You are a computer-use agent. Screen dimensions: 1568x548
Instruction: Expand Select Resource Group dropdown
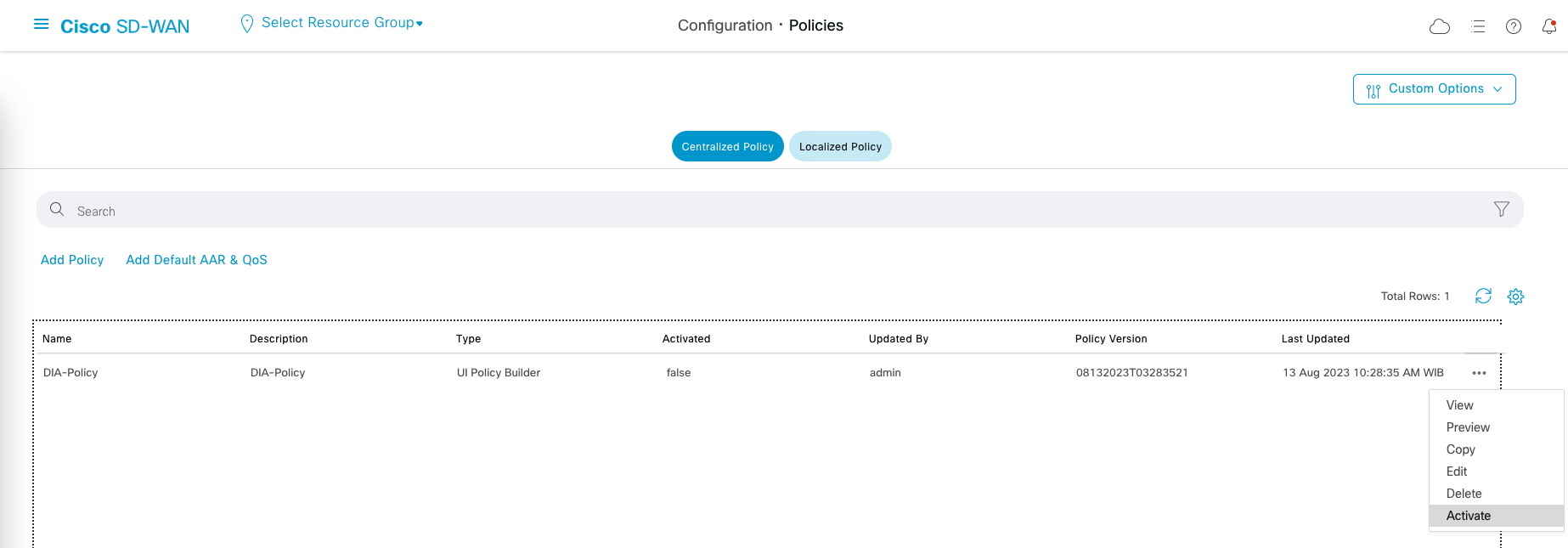point(341,23)
